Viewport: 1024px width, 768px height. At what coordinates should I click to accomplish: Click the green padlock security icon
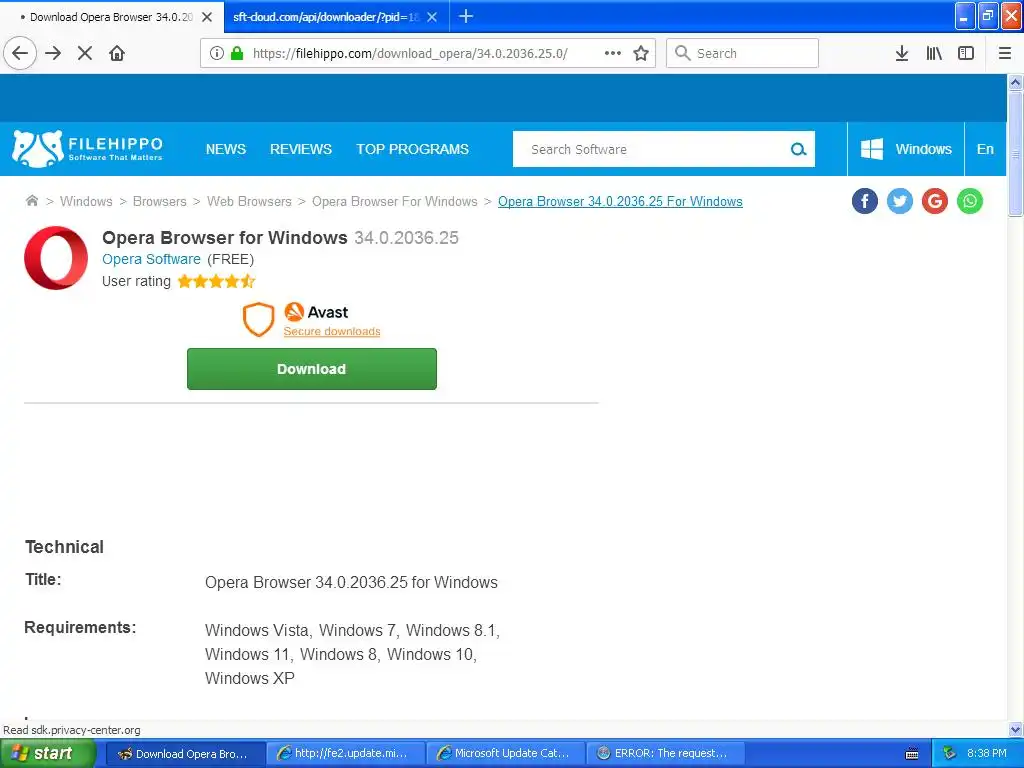click(237, 53)
